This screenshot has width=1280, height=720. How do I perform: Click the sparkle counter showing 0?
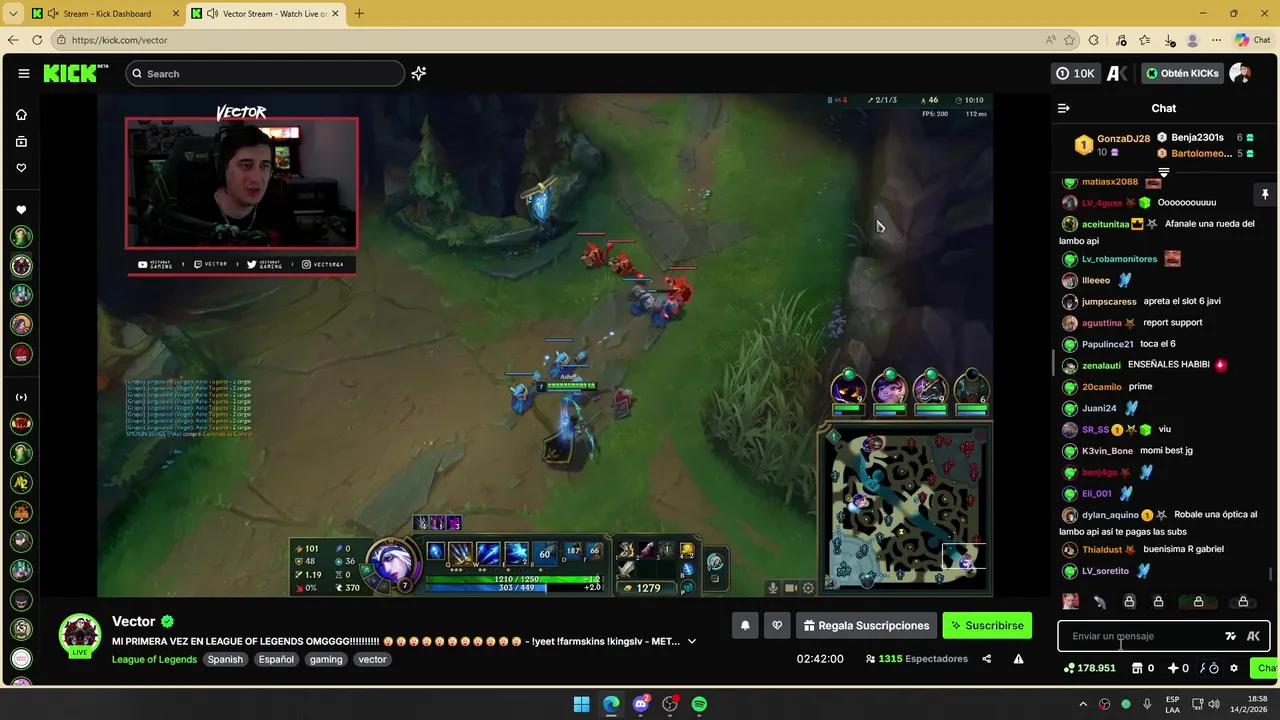pyautogui.click(x=1177, y=668)
